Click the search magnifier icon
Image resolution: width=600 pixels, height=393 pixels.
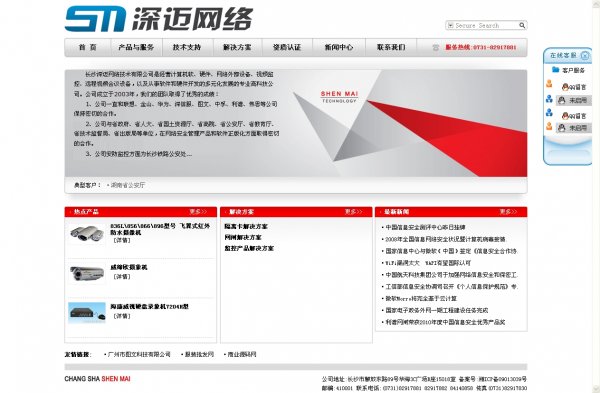click(522, 25)
